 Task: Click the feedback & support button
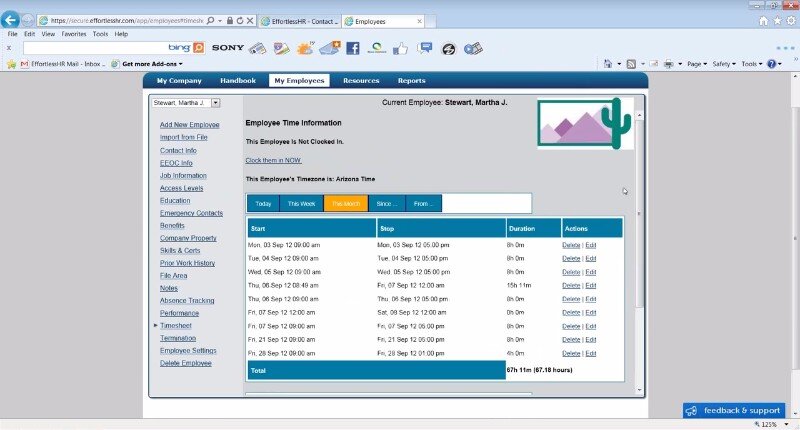734,410
